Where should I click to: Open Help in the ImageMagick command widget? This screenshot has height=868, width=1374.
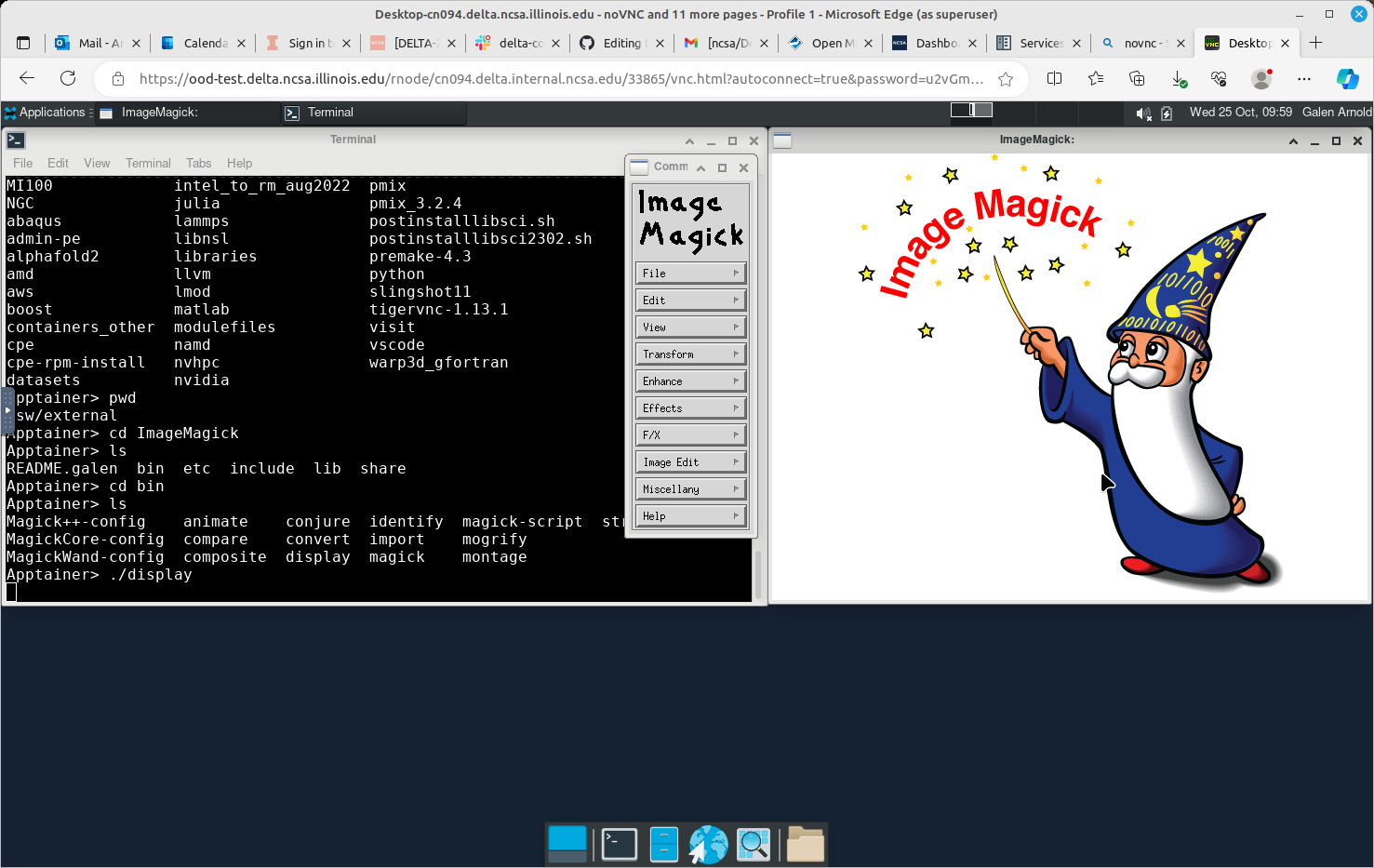[690, 515]
